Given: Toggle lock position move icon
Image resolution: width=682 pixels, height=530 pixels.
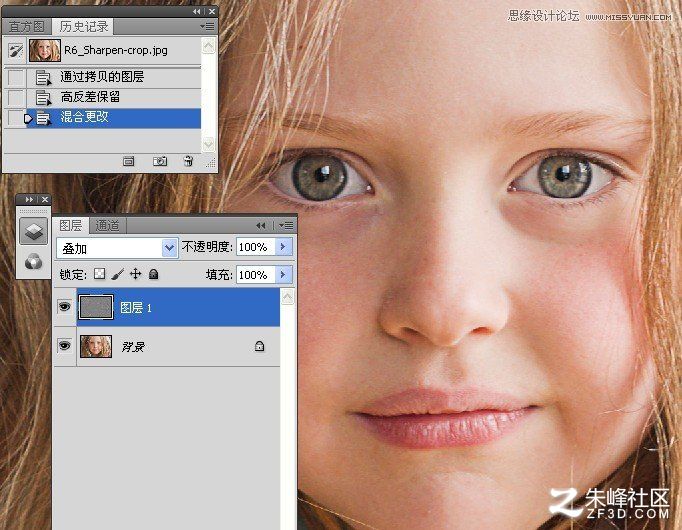Looking at the screenshot, I should click(x=135, y=274).
